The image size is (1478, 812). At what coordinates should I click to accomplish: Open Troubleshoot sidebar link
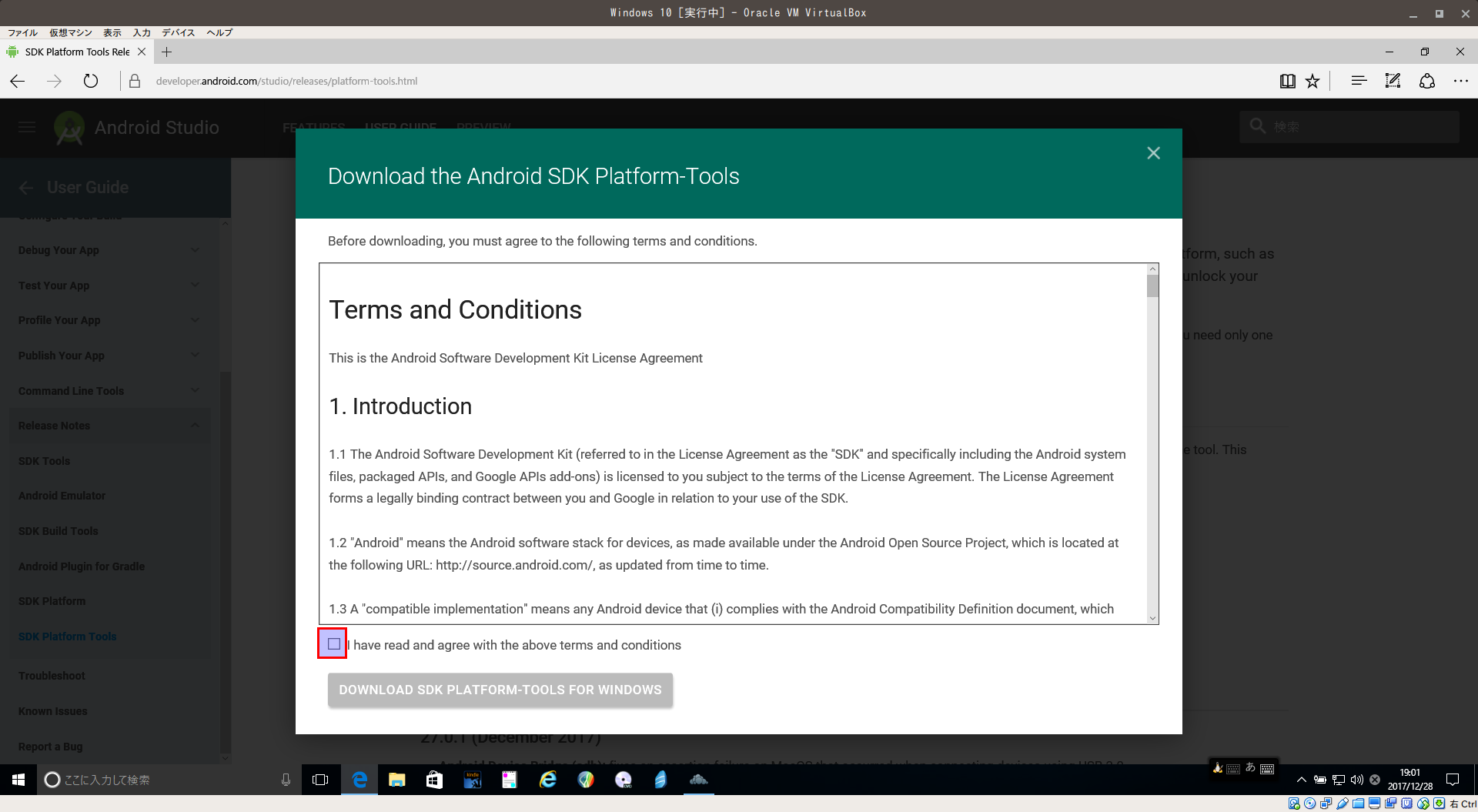52,676
